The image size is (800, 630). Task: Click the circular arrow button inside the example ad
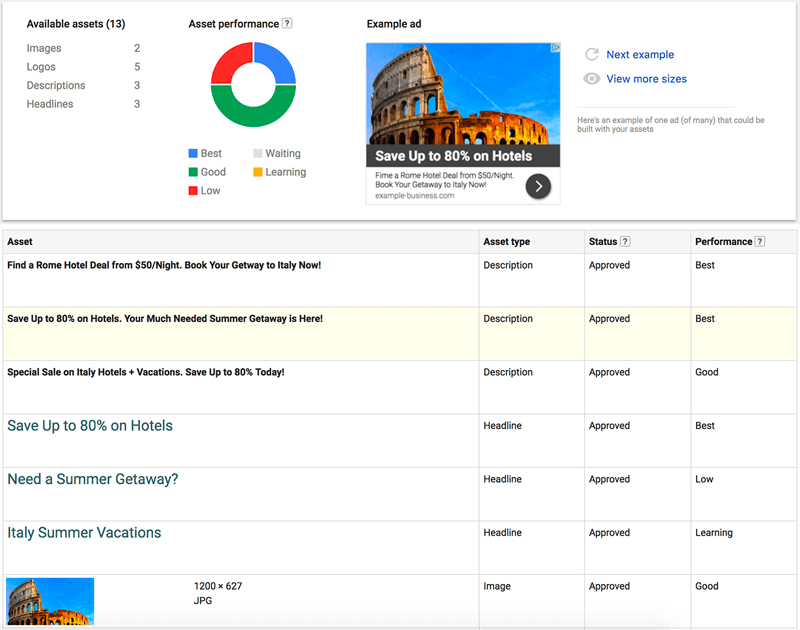537,186
